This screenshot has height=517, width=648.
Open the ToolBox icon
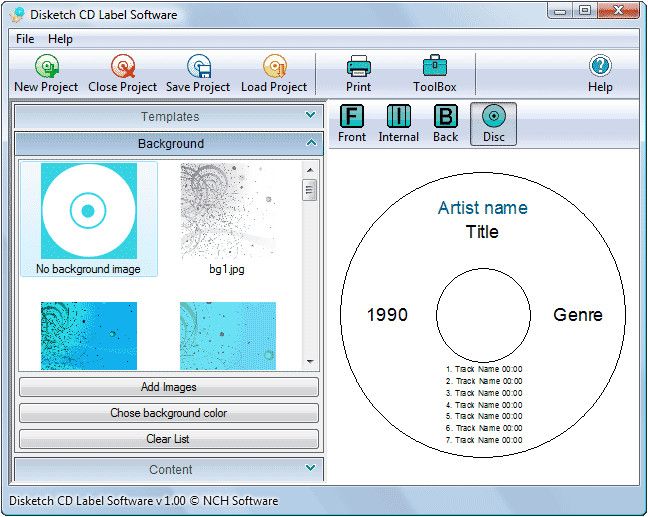coord(435,65)
